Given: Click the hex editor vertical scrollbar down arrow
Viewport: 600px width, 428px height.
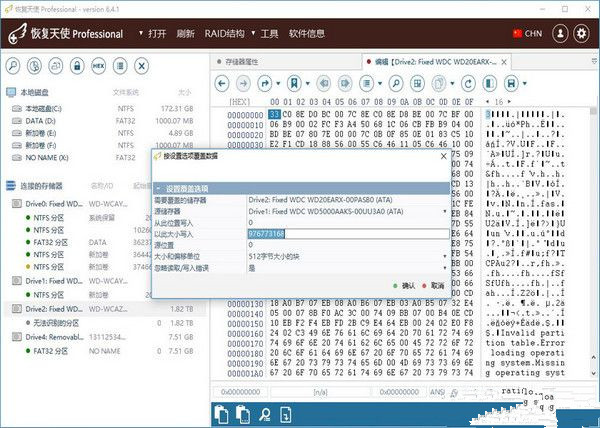Looking at the screenshot, I should (593, 373).
